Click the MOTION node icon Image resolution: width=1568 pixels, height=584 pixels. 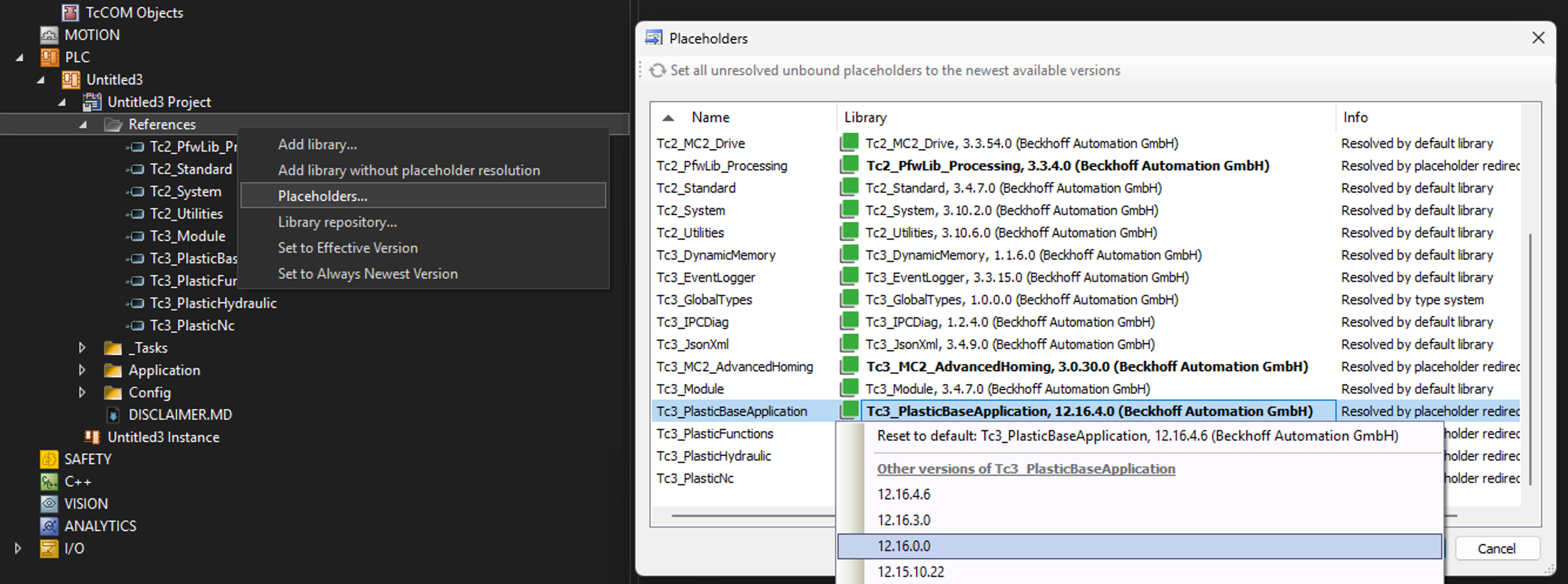pyautogui.click(x=49, y=35)
